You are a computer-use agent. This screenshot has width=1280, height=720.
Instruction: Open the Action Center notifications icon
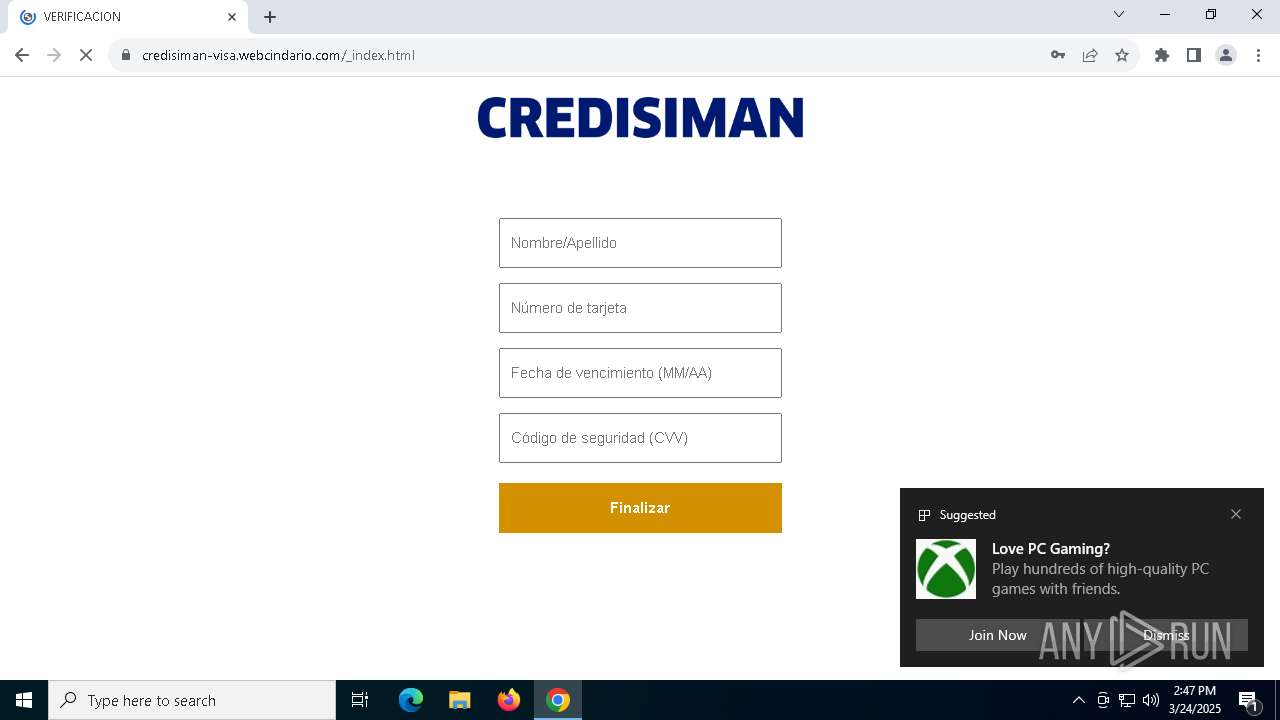point(1249,701)
